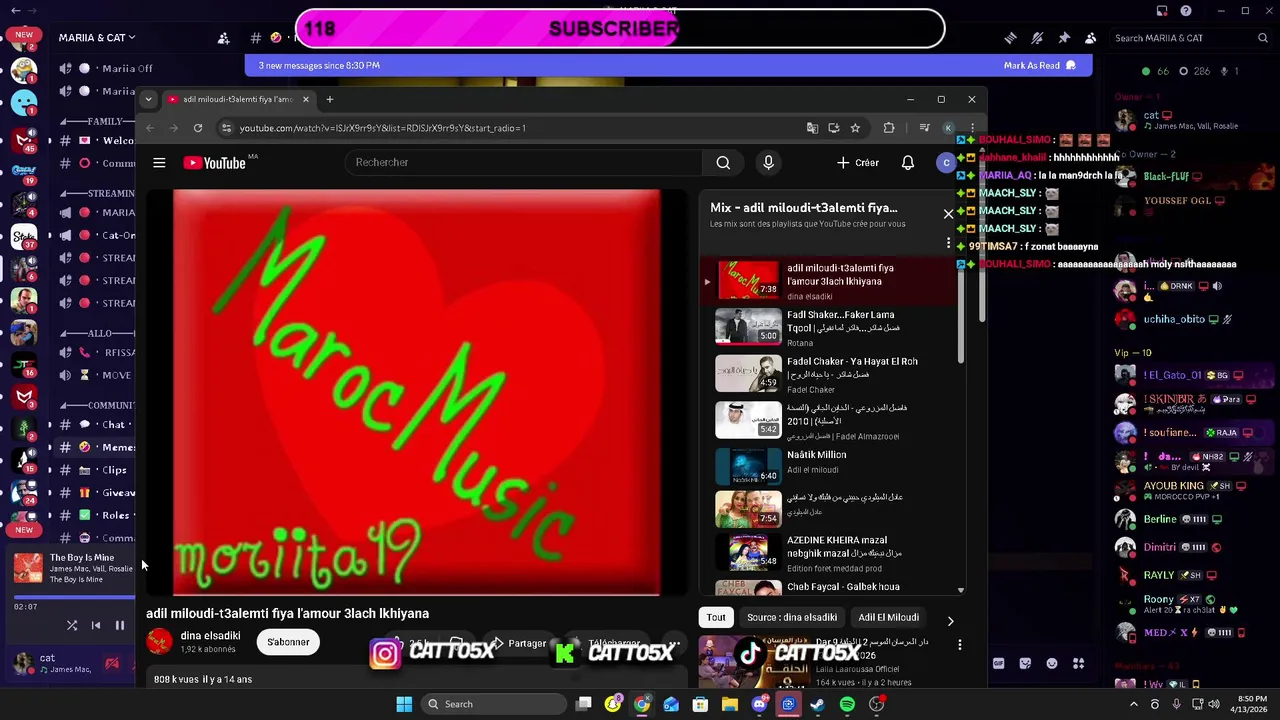The width and height of the screenshot is (1280, 720).
Task: Open Chrome tab search dropdown
Action: coord(148,99)
